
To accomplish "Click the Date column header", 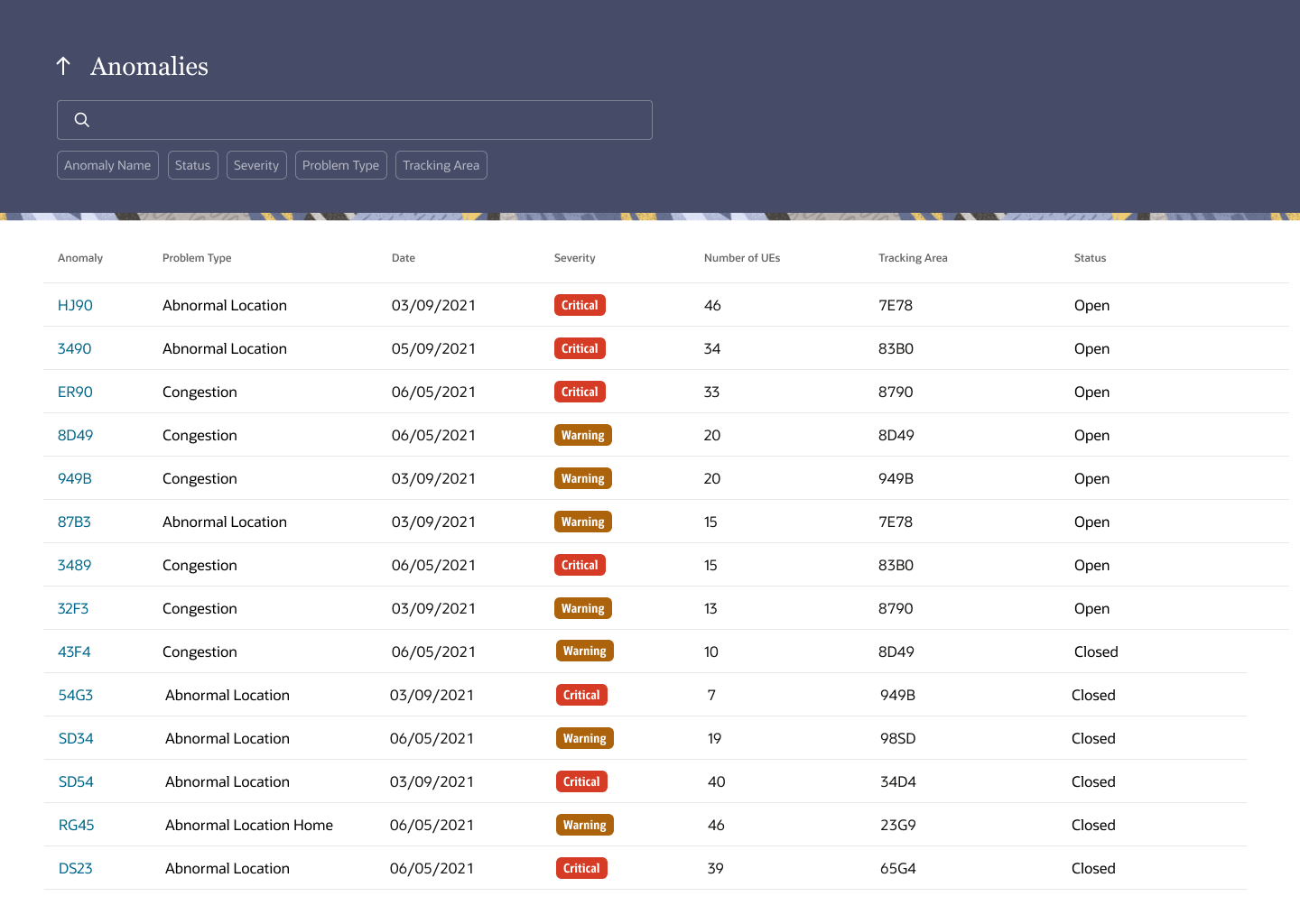I will [x=404, y=258].
